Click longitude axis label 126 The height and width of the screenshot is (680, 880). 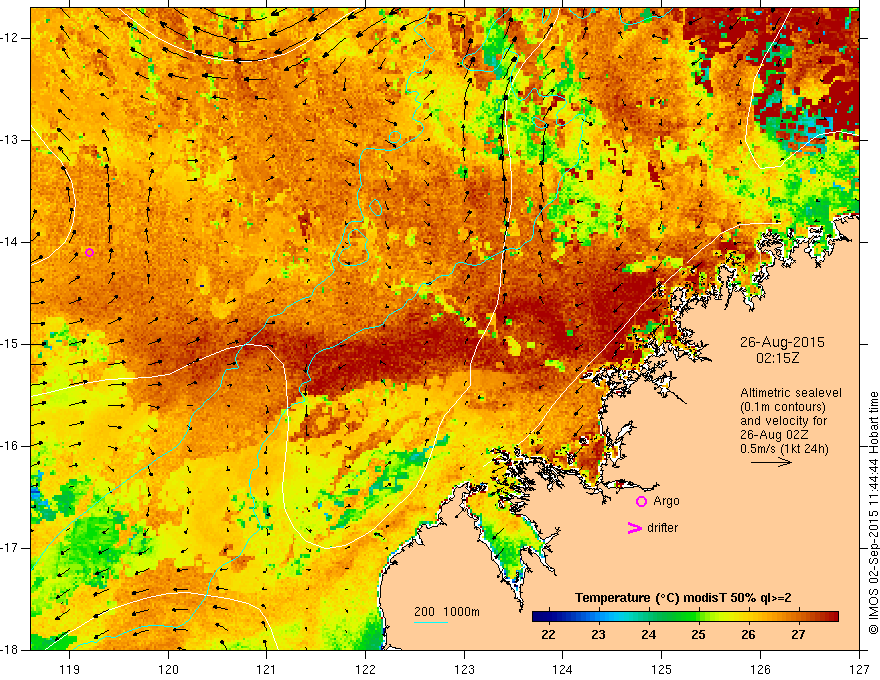[x=760, y=669]
